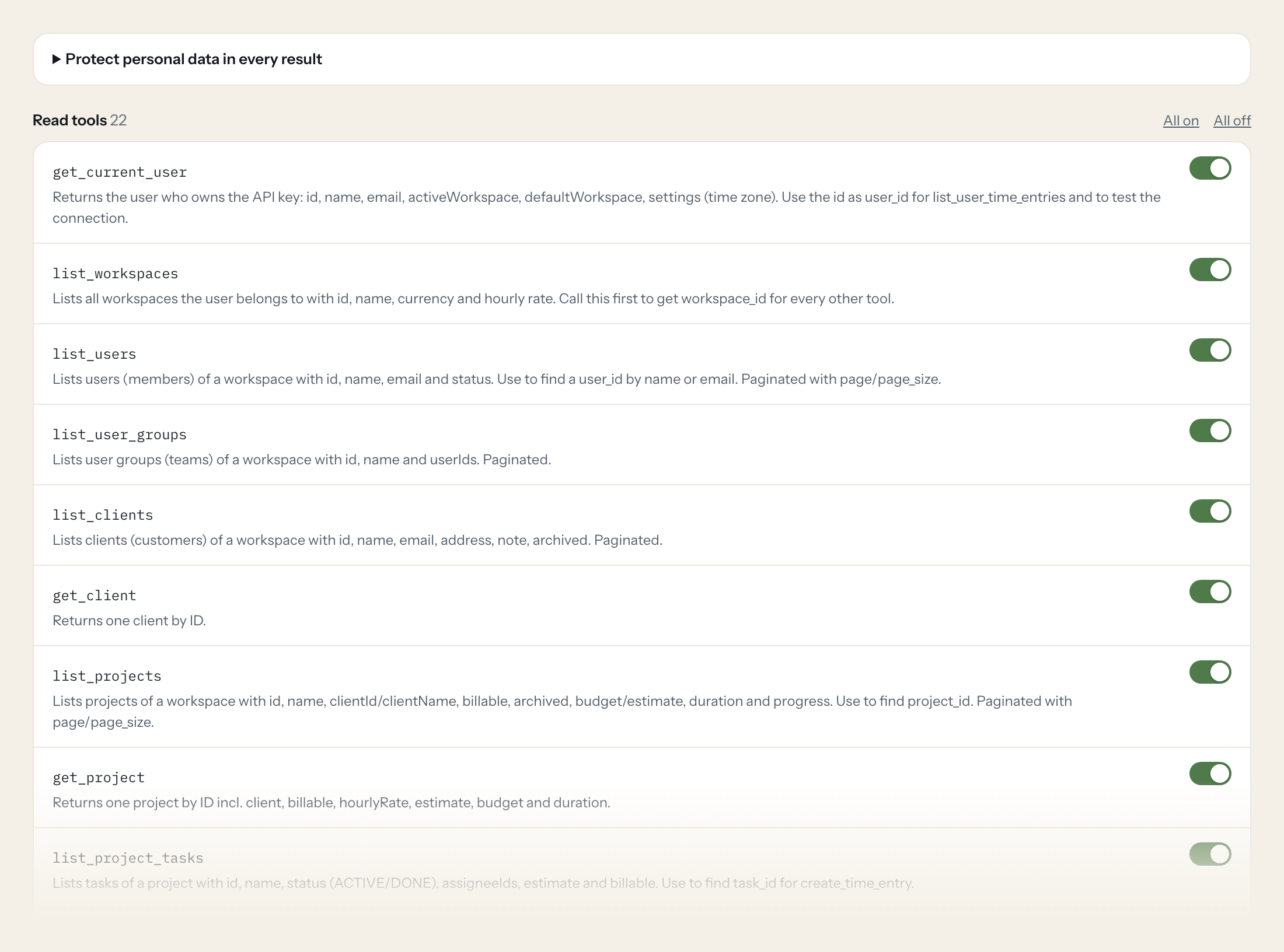The image size is (1284, 952).
Task: Select the 'list_projects' tool name
Action: pos(107,676)
